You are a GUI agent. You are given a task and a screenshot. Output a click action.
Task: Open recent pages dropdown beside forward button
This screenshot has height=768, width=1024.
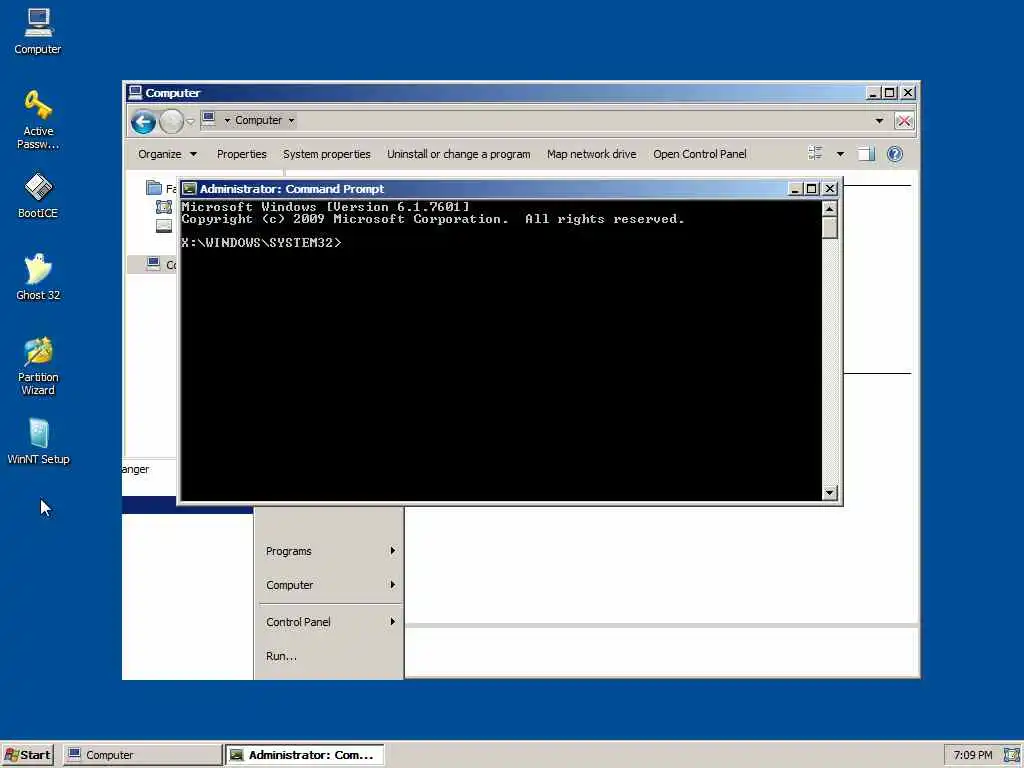190,121
